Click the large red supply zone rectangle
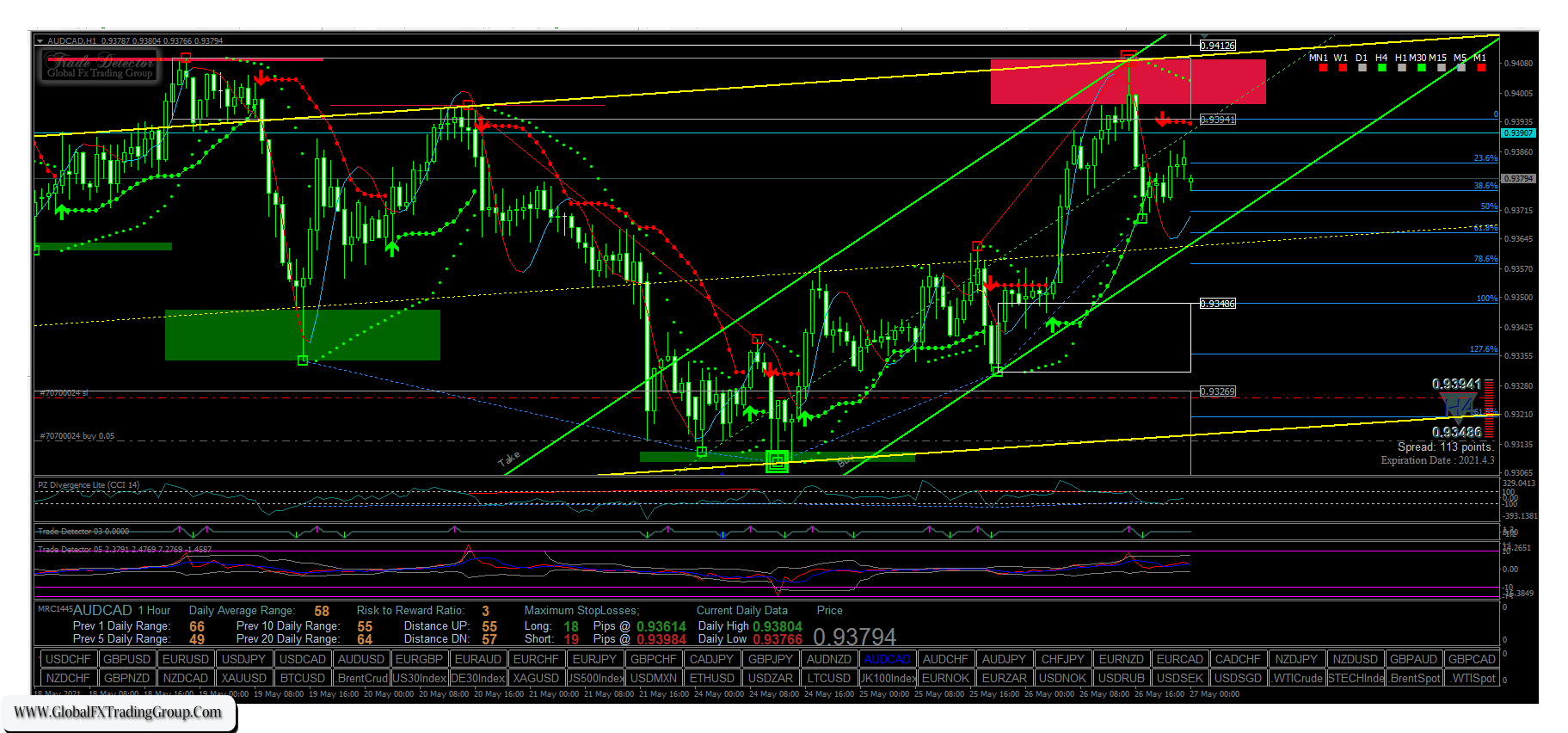Image resolution: width=1568 pixels, height=733 pixels. click(x=1127, y=82)
